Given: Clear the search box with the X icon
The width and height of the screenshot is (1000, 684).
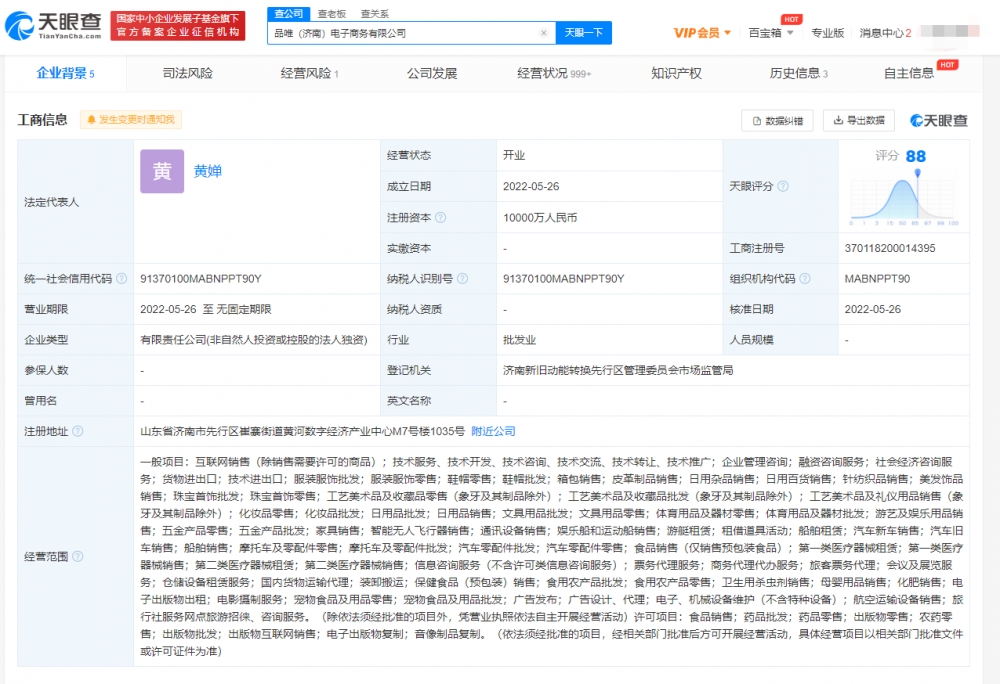Looking at the screenshot, I should pos(543,33).
